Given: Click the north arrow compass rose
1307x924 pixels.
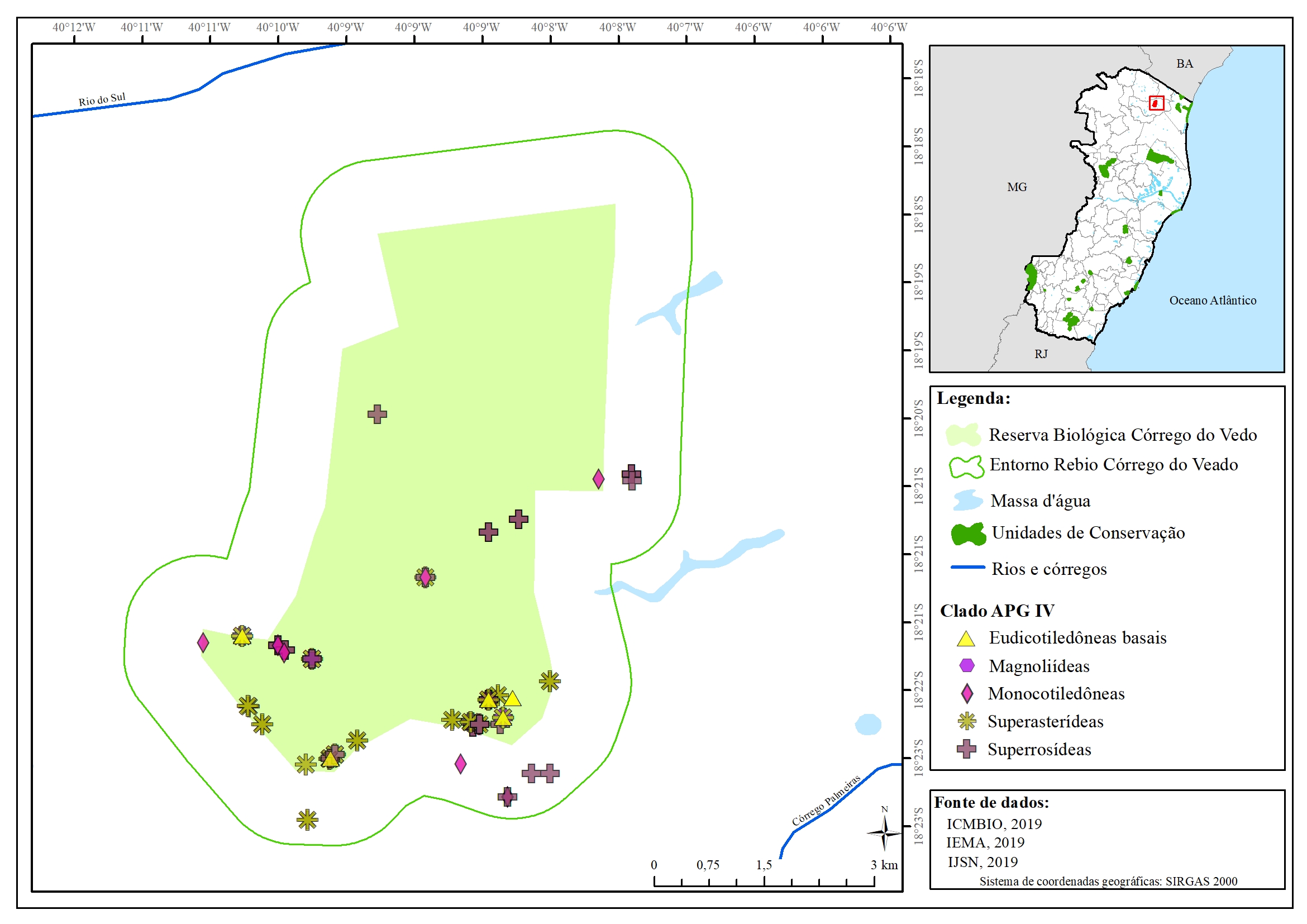Looking at the screenshot, I should point(884,832).
